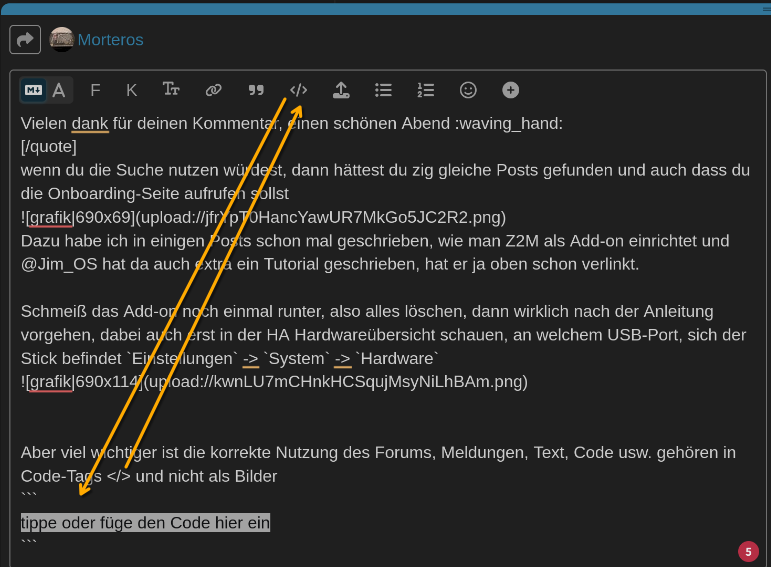Insert a bulleted list
The width and height of the screenshot is (771, 567).
[x=383, y=90]
